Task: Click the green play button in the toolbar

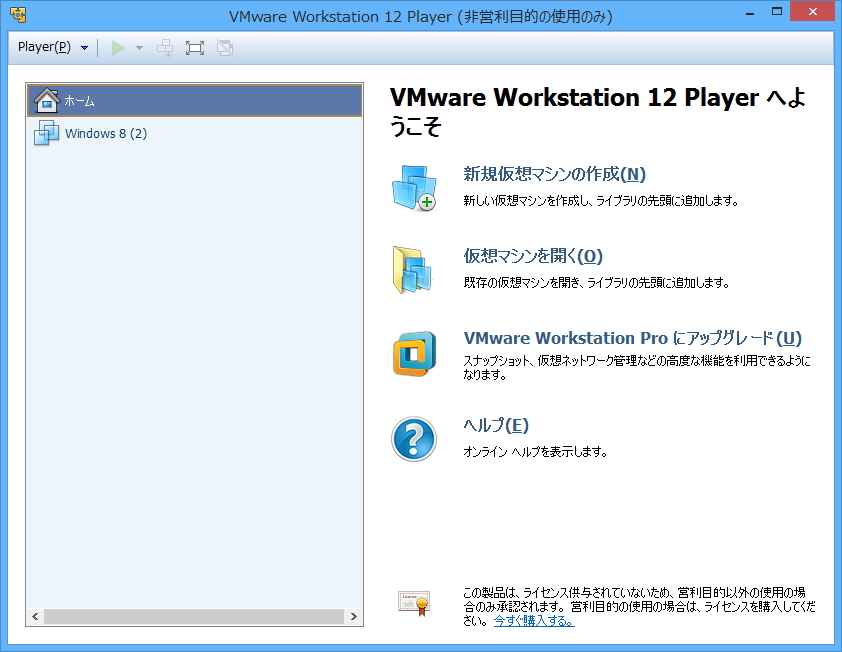Action: pyautogui.click(x=118, y=47)
